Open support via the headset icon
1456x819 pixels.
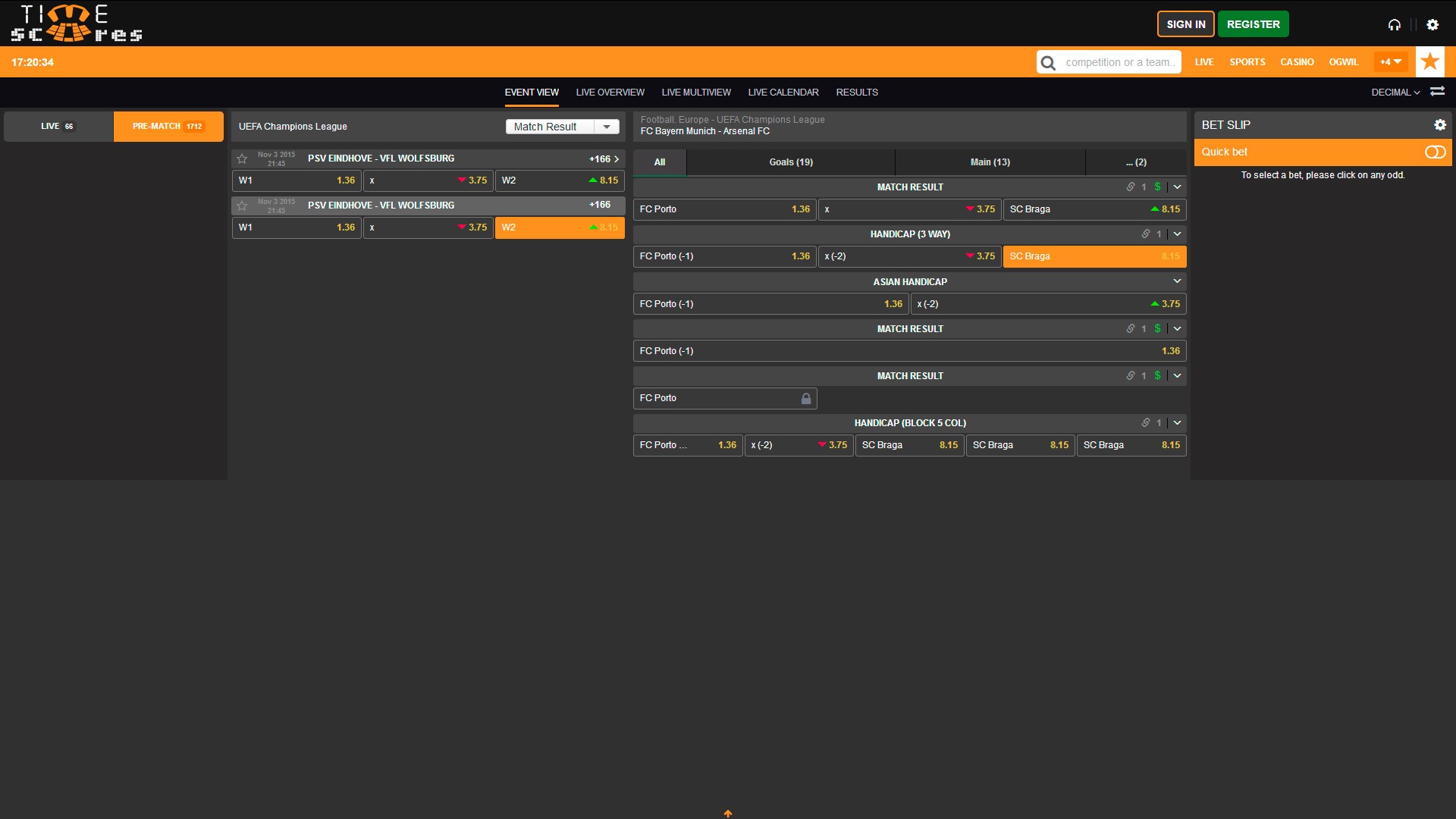tap(1394, 25)
